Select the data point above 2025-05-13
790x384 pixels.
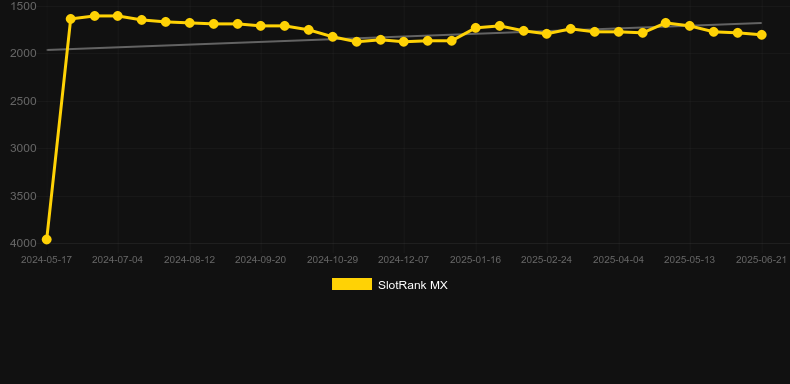click(x=690, y=26)
